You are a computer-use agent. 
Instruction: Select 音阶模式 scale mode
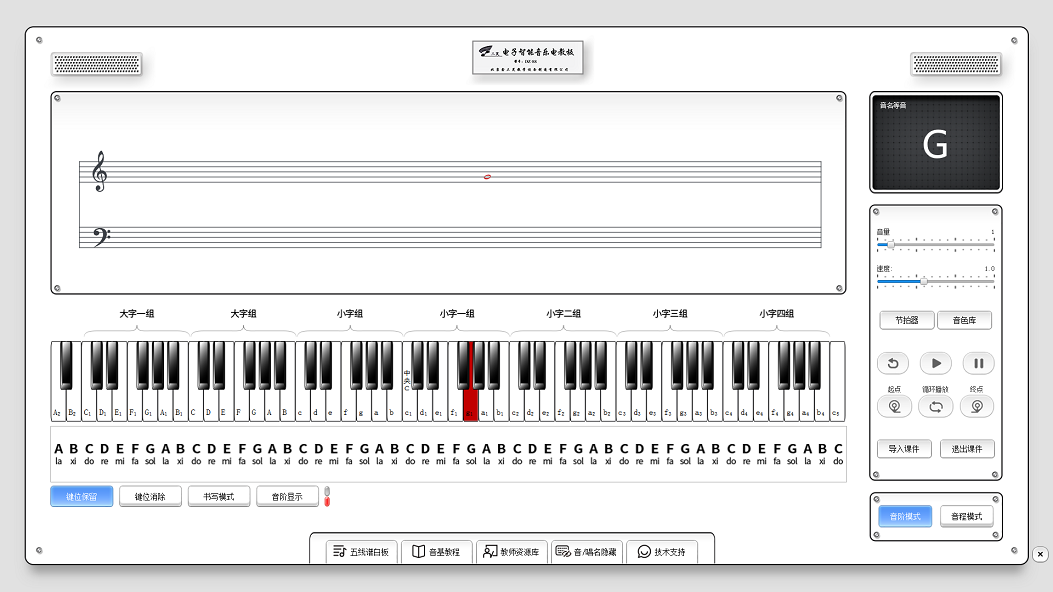point(905,516)
